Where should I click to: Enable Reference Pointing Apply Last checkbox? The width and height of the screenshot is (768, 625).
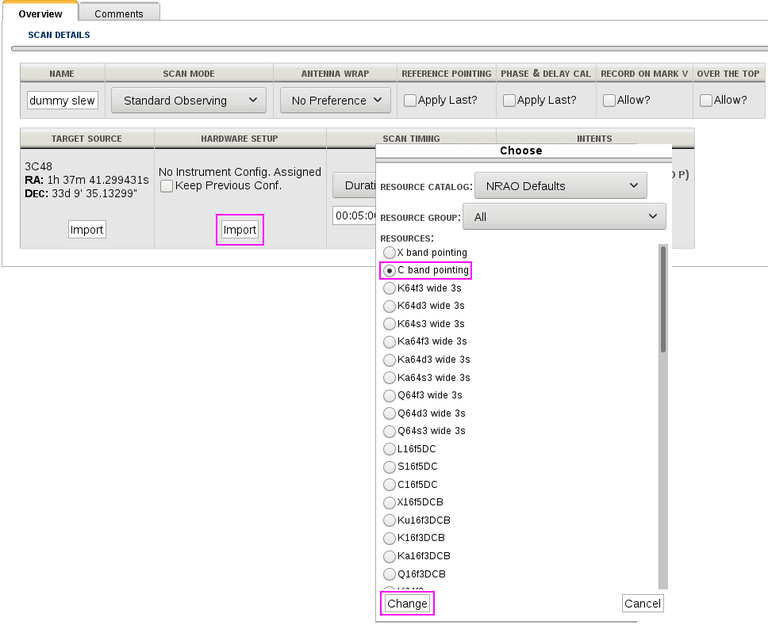(410, 100)
